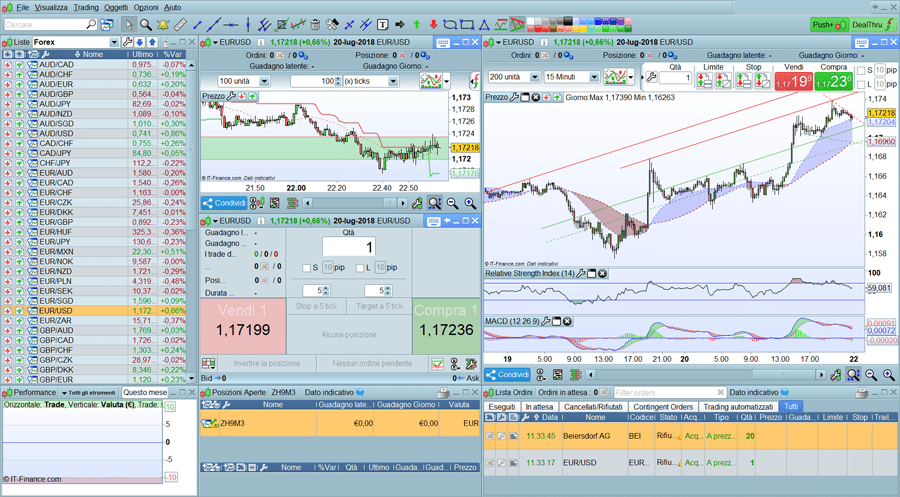
Task: Pick the white color swatch in palette
Action: (x=530, y=21)
